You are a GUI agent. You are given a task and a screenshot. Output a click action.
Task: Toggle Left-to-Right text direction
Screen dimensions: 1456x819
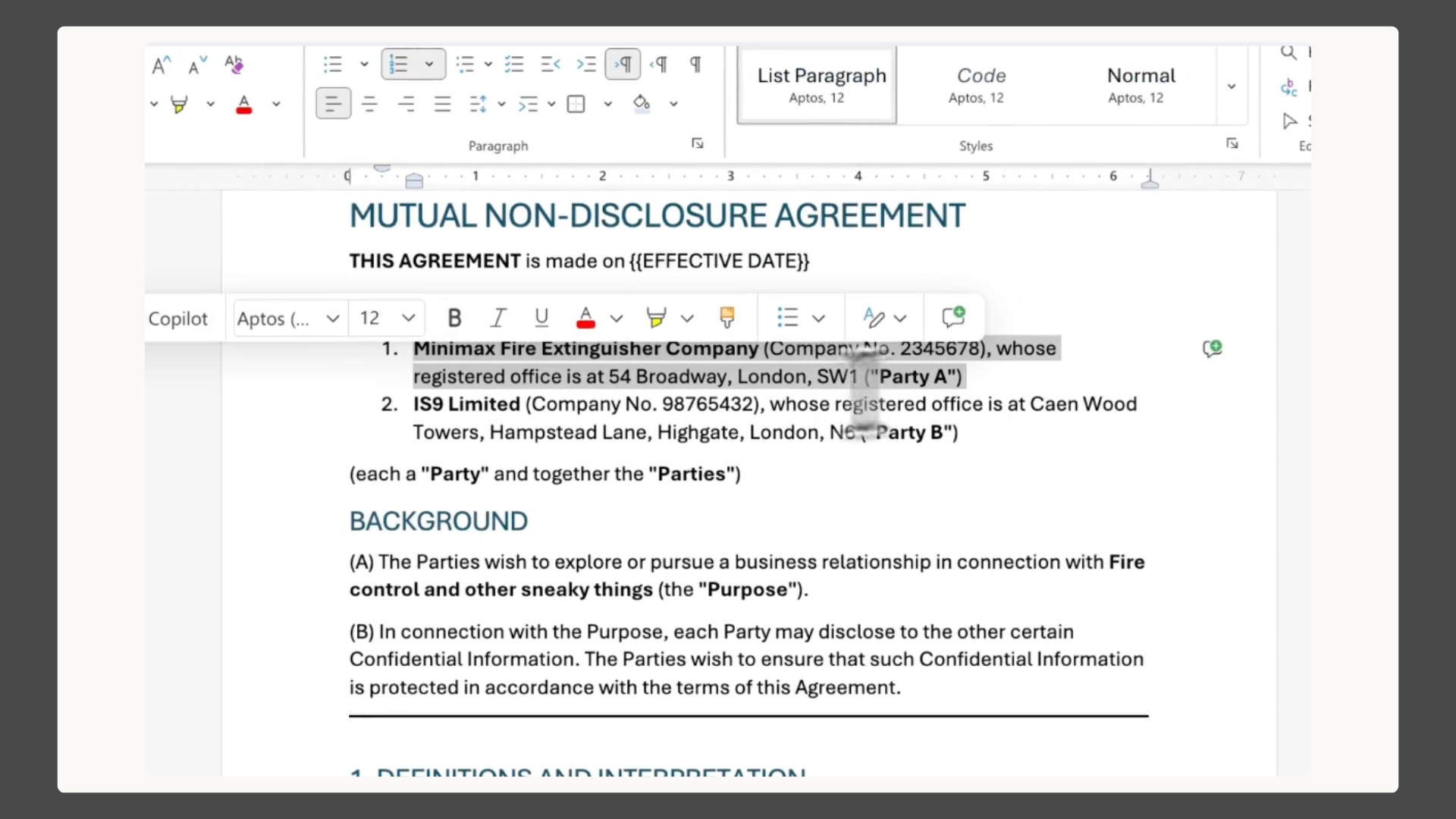point(623,64)
